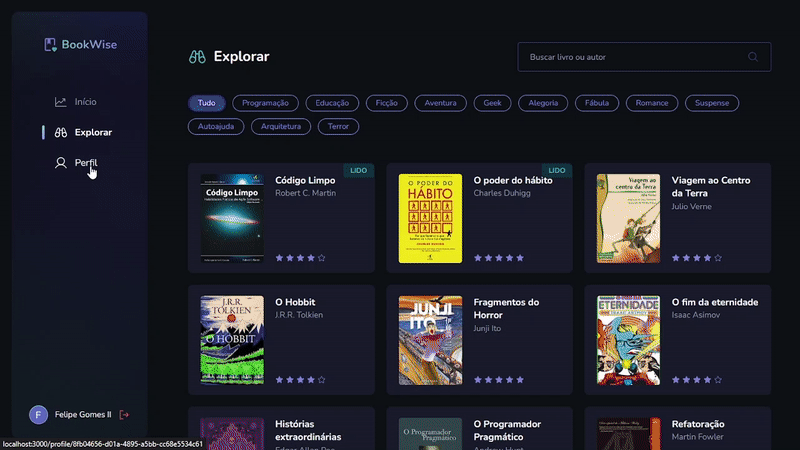Click the Fragmentos do Horror title

(x=506, y=309)
